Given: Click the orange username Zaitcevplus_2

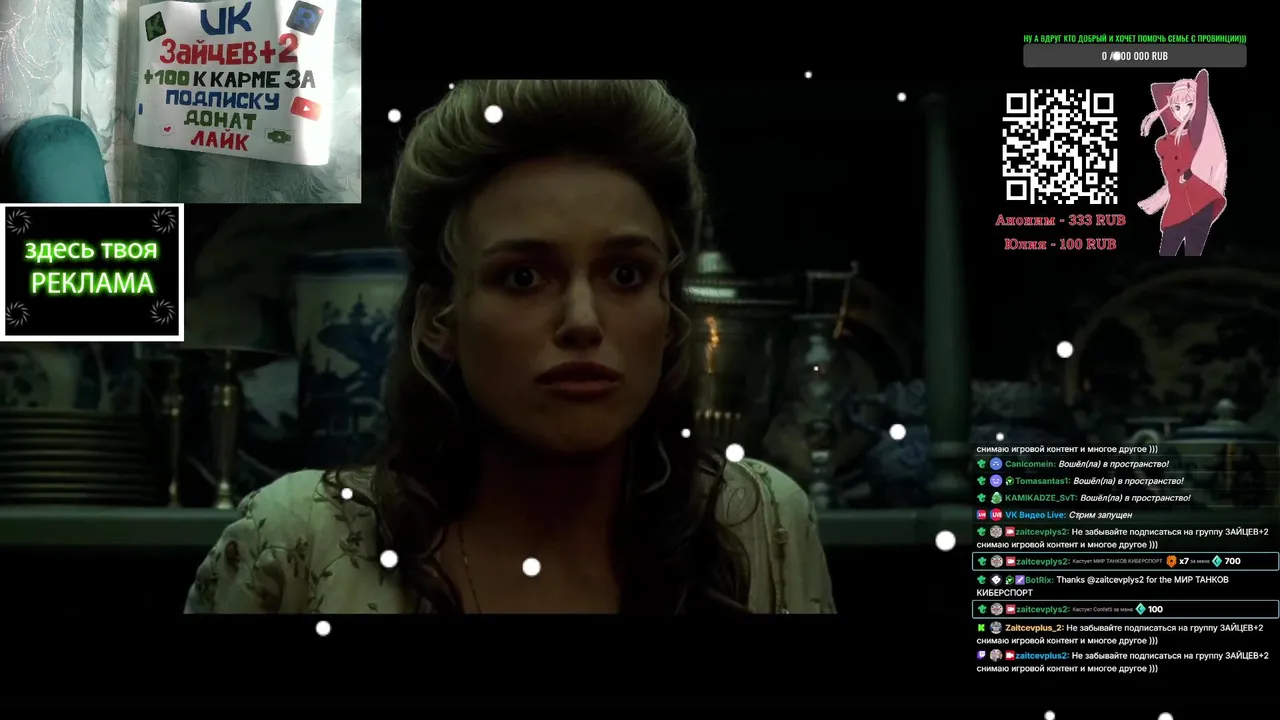Looking at the screenshot, I should pos(1034,628).
